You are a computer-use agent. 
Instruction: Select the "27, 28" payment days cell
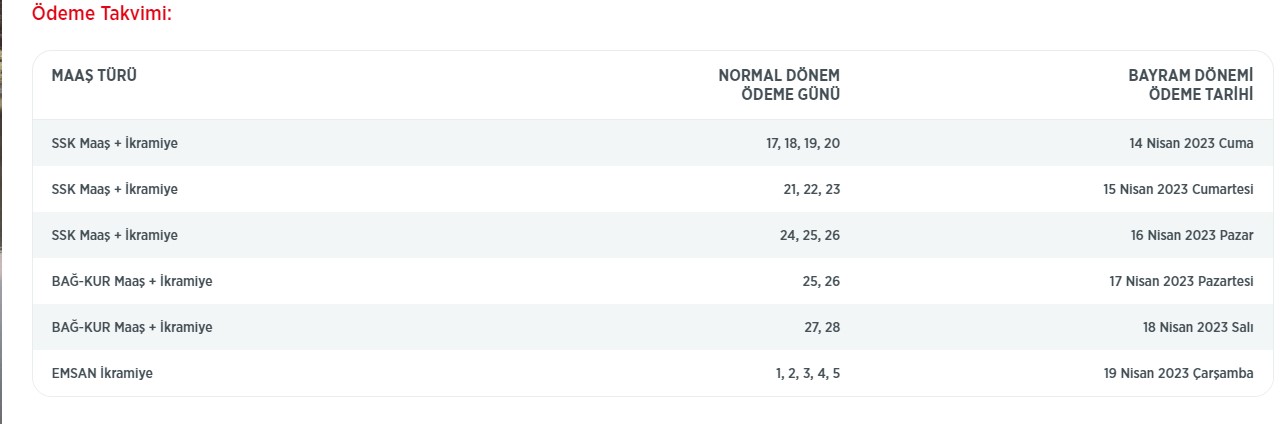(821, 327)
